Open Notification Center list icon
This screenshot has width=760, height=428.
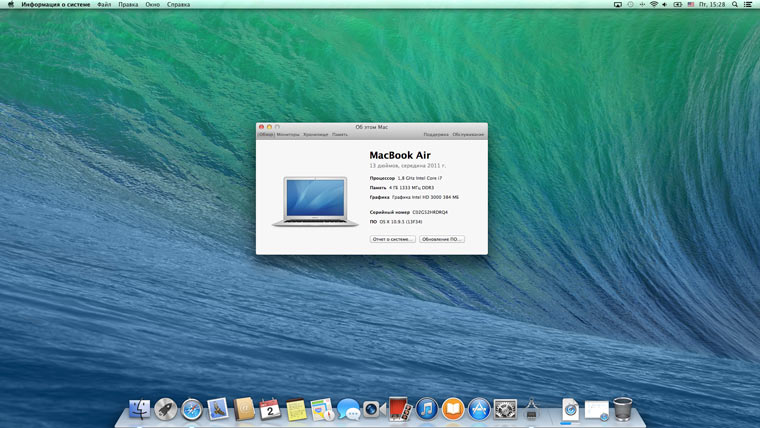[x=748, y=4]
